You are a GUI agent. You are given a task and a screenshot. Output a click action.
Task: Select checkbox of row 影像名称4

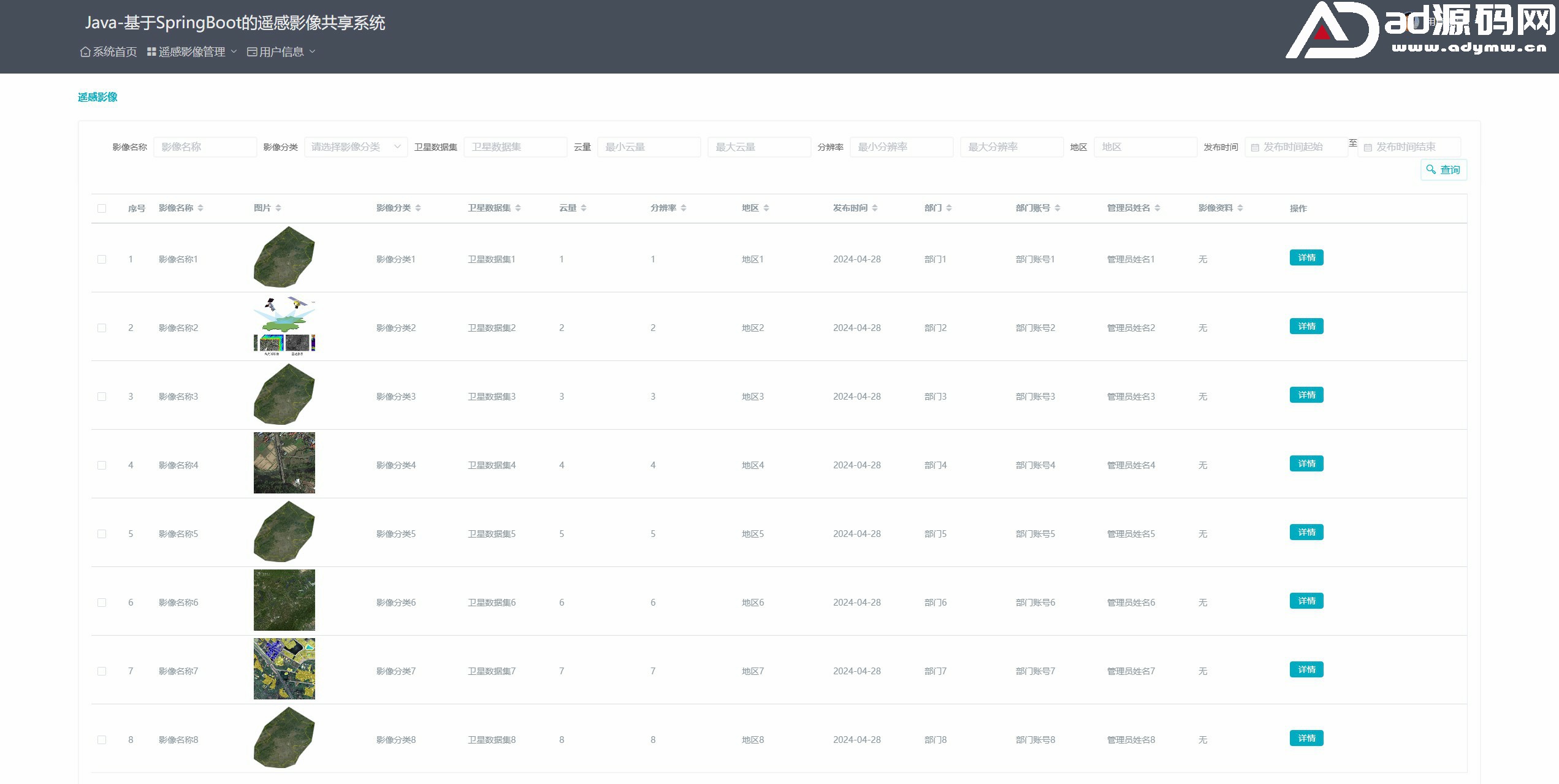pos(102,465)
